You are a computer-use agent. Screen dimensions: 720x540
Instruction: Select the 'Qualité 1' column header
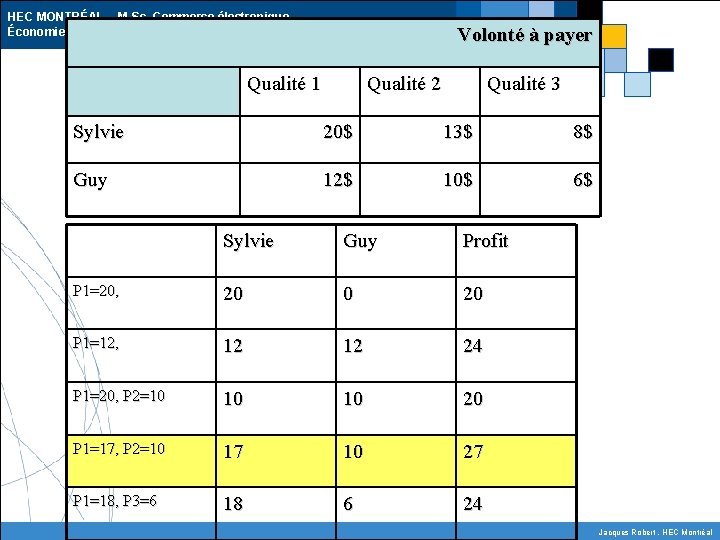point(283,84)
